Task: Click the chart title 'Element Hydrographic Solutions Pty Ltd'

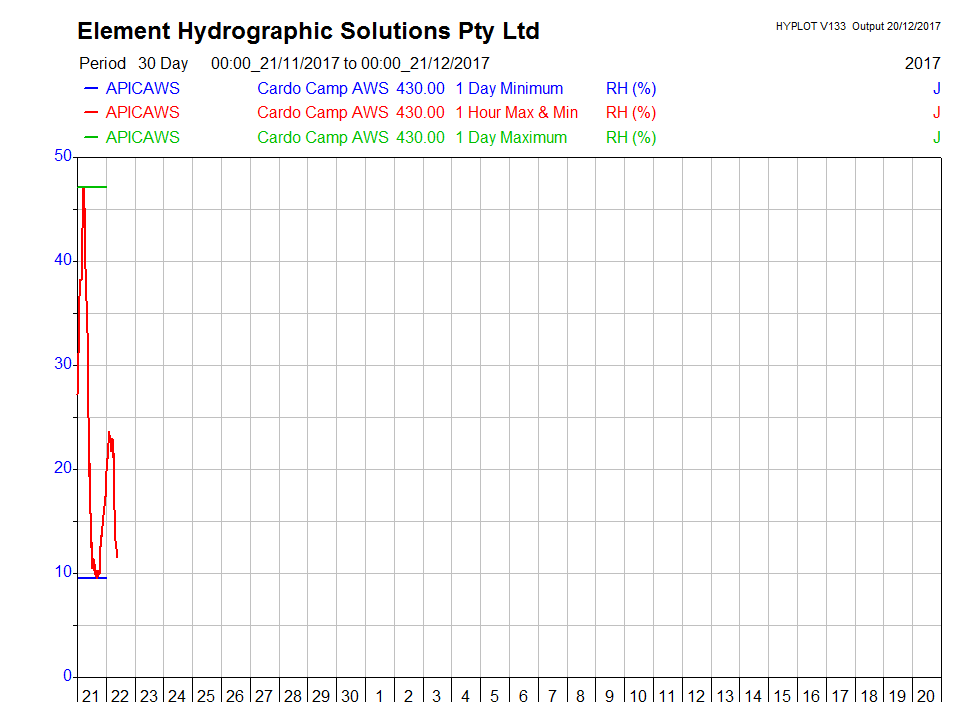Action: pos(308,31)
